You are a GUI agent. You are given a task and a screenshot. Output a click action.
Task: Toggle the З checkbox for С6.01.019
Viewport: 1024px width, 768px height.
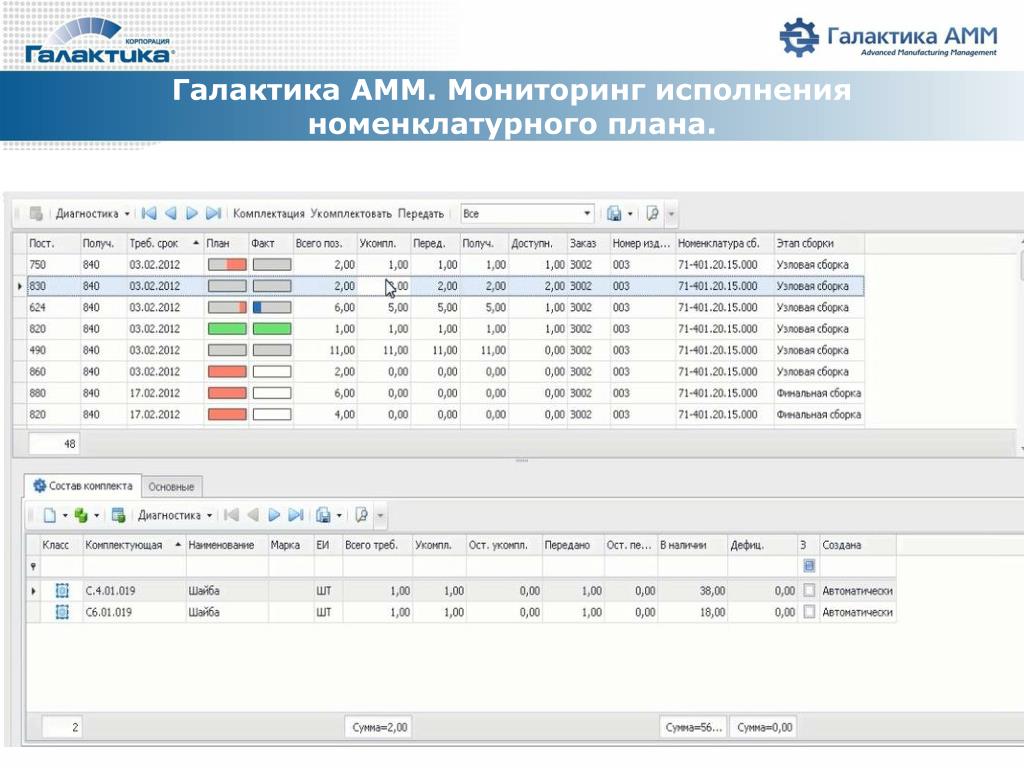tap(808, 612)
